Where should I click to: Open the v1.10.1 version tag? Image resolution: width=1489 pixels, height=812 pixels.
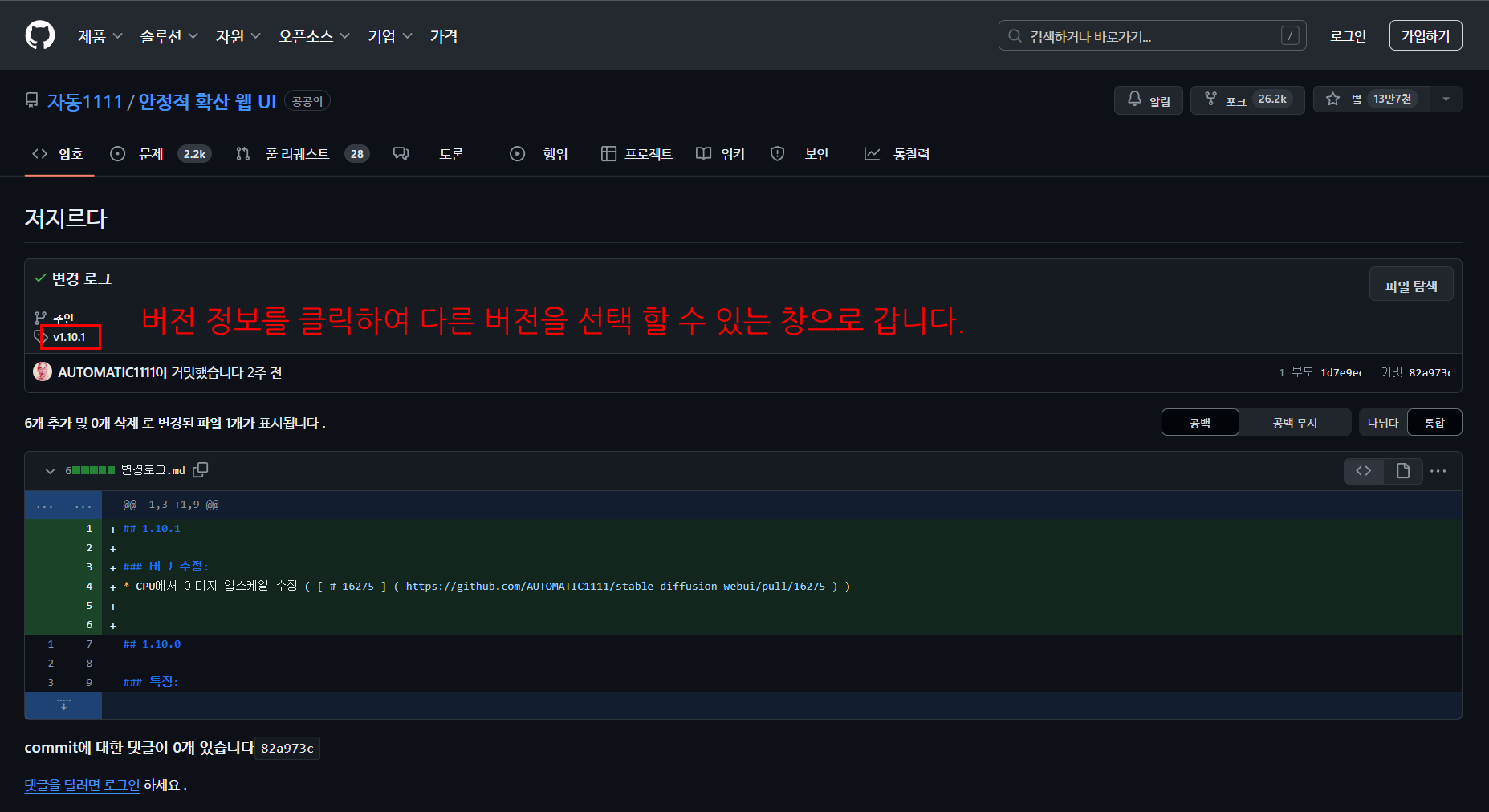(69, 338)
